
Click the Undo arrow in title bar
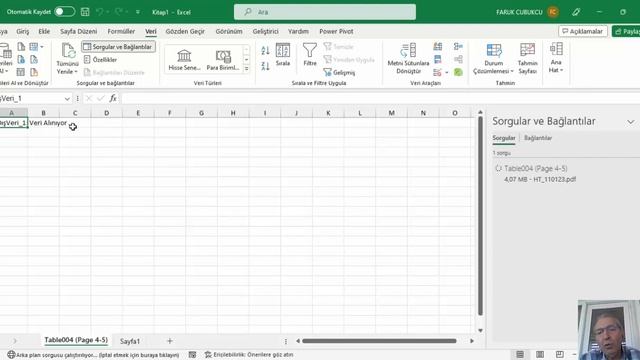pyautogui.click(x=100, y=12)
